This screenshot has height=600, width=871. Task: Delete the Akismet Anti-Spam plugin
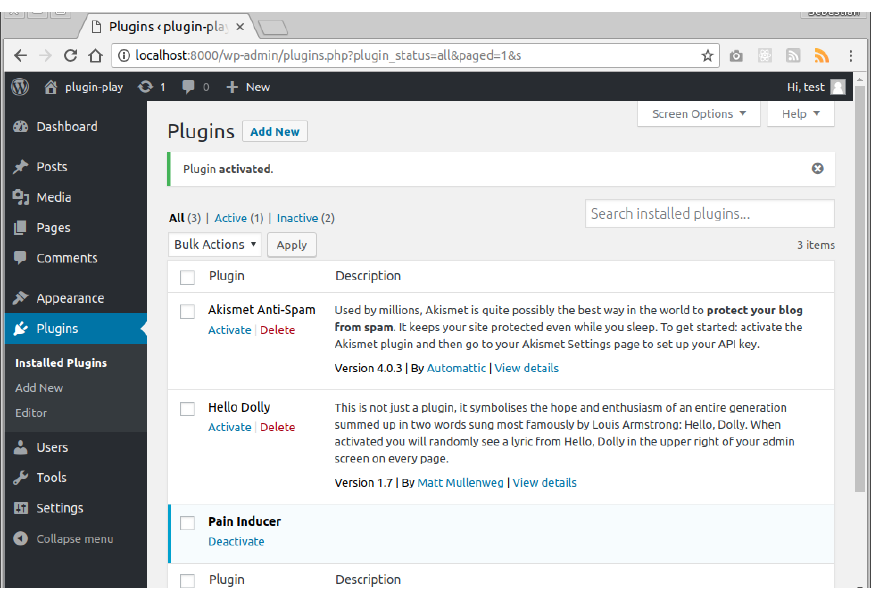point(277,330)
